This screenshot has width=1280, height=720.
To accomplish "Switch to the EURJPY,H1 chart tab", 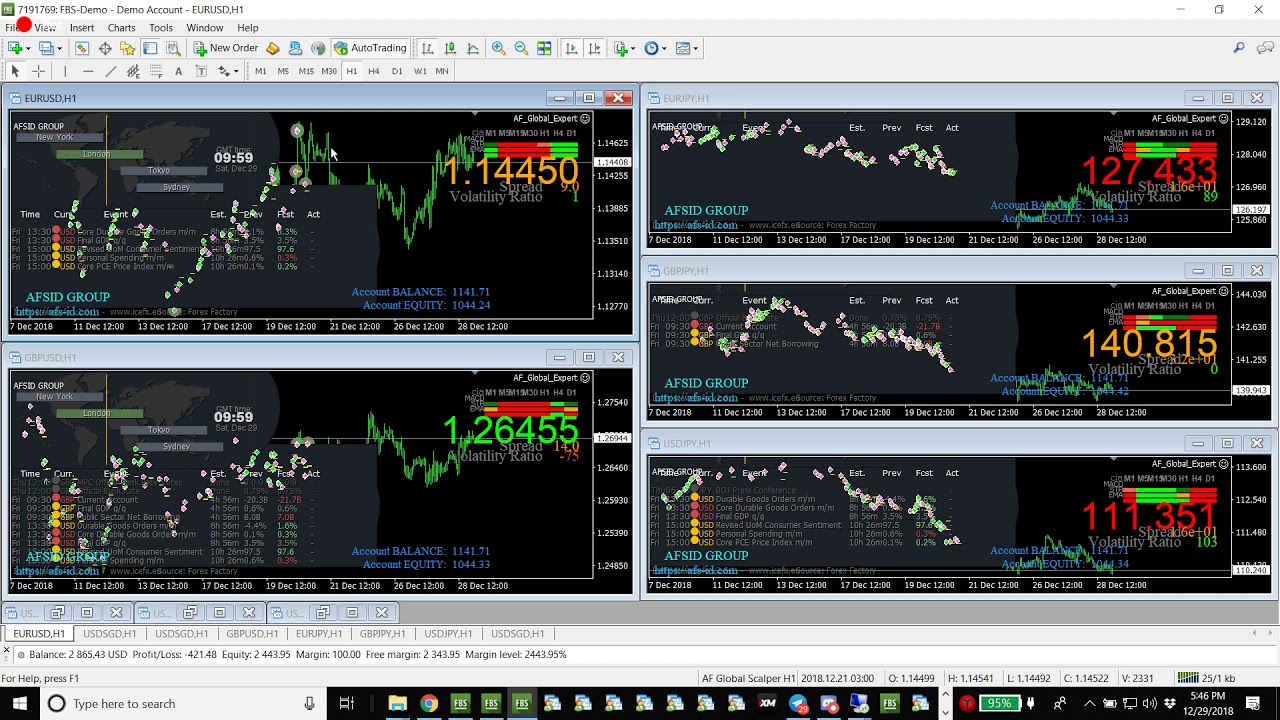I will pyautogui.click(x=319, y=634).
